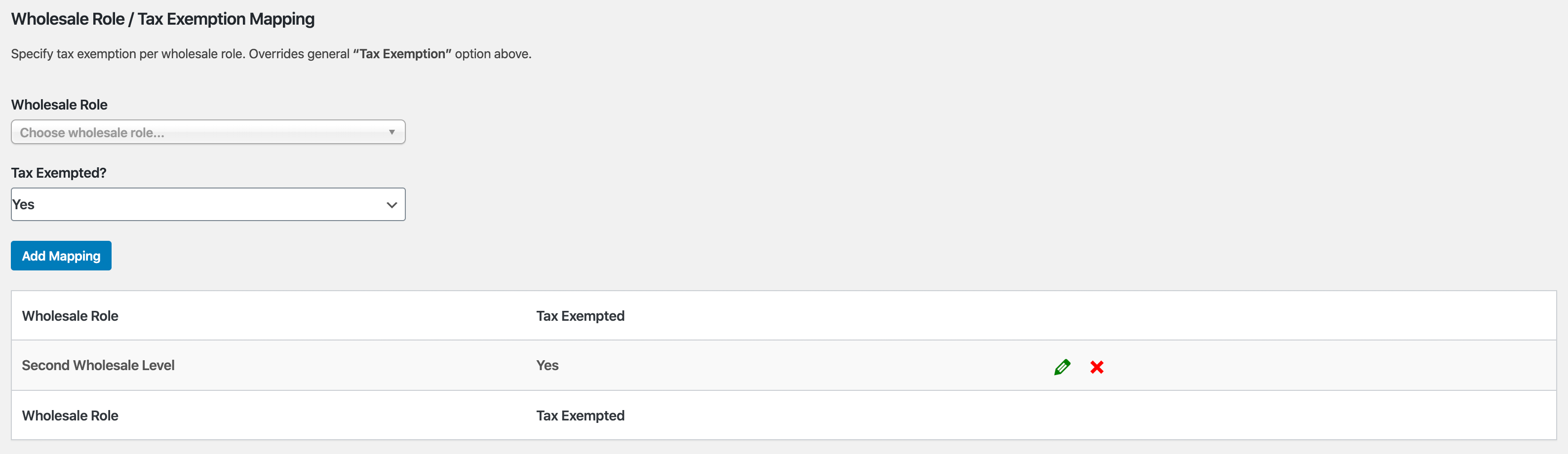Click the "Choose wholesale role..." placeholder text
The height and width of the screenshot is (454, 1568).
coord(92,133)
